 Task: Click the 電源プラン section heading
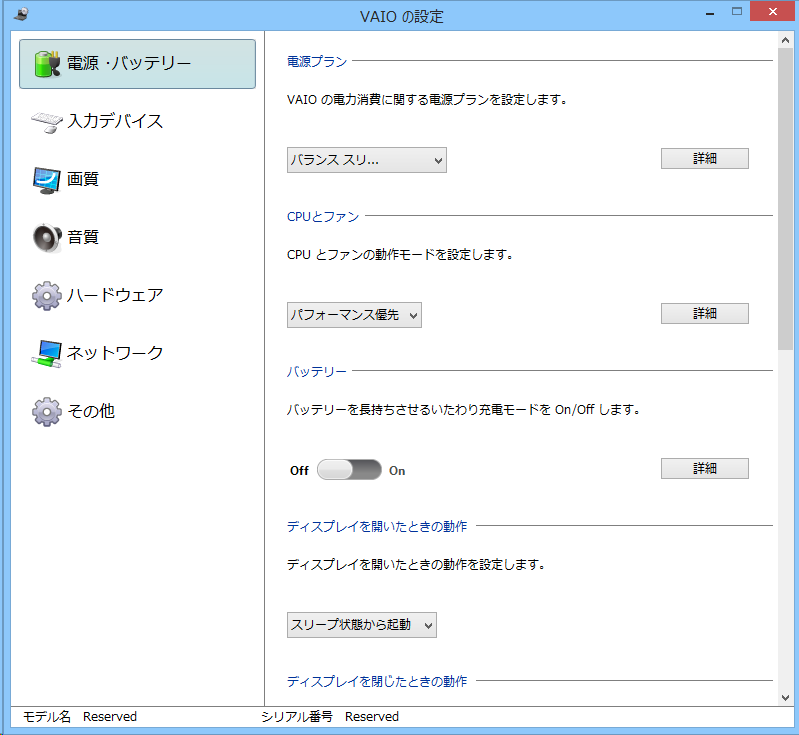tap(316, 62)
